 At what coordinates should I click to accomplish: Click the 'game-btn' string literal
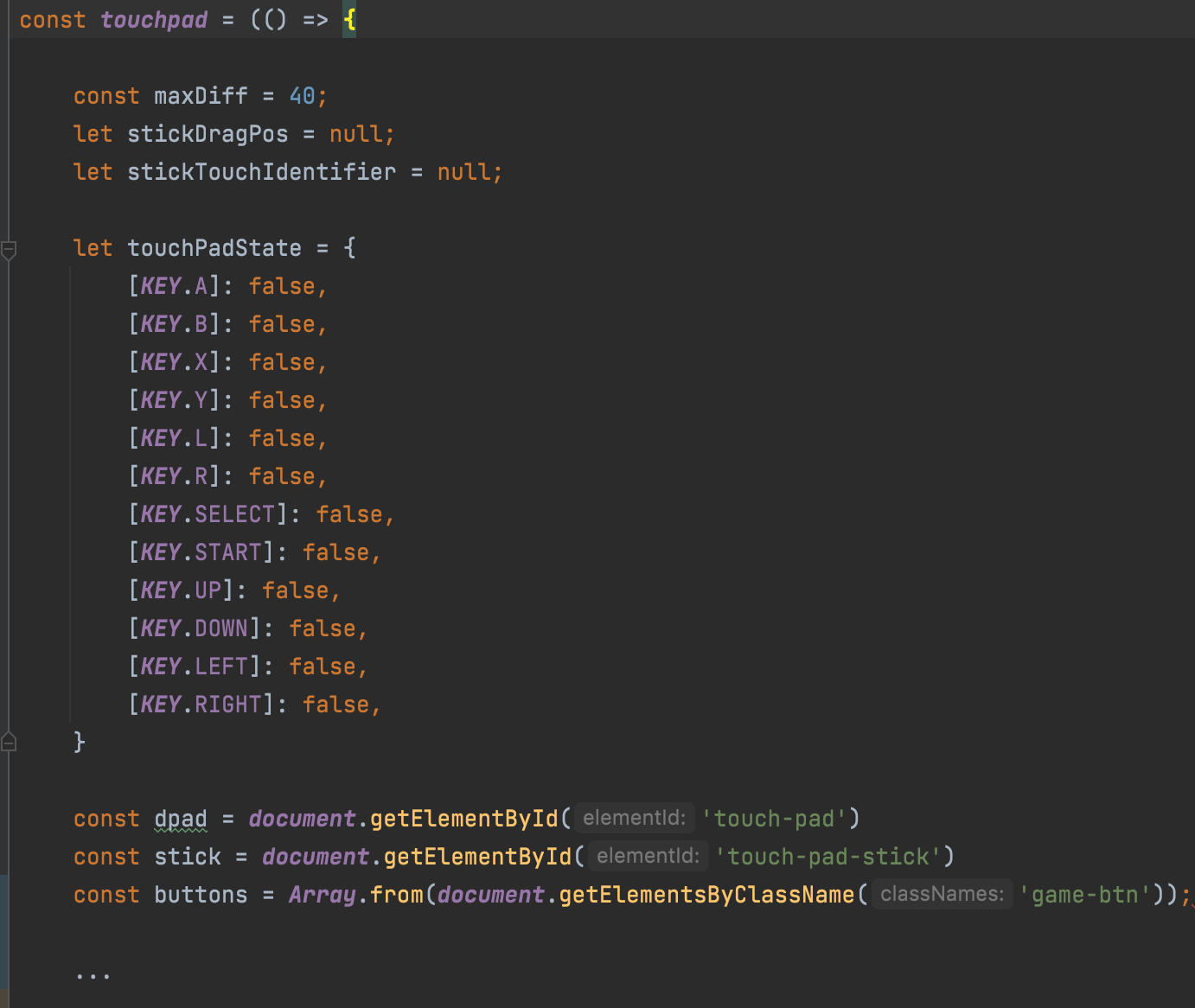pyautogui.click(x=1085, y=895)
